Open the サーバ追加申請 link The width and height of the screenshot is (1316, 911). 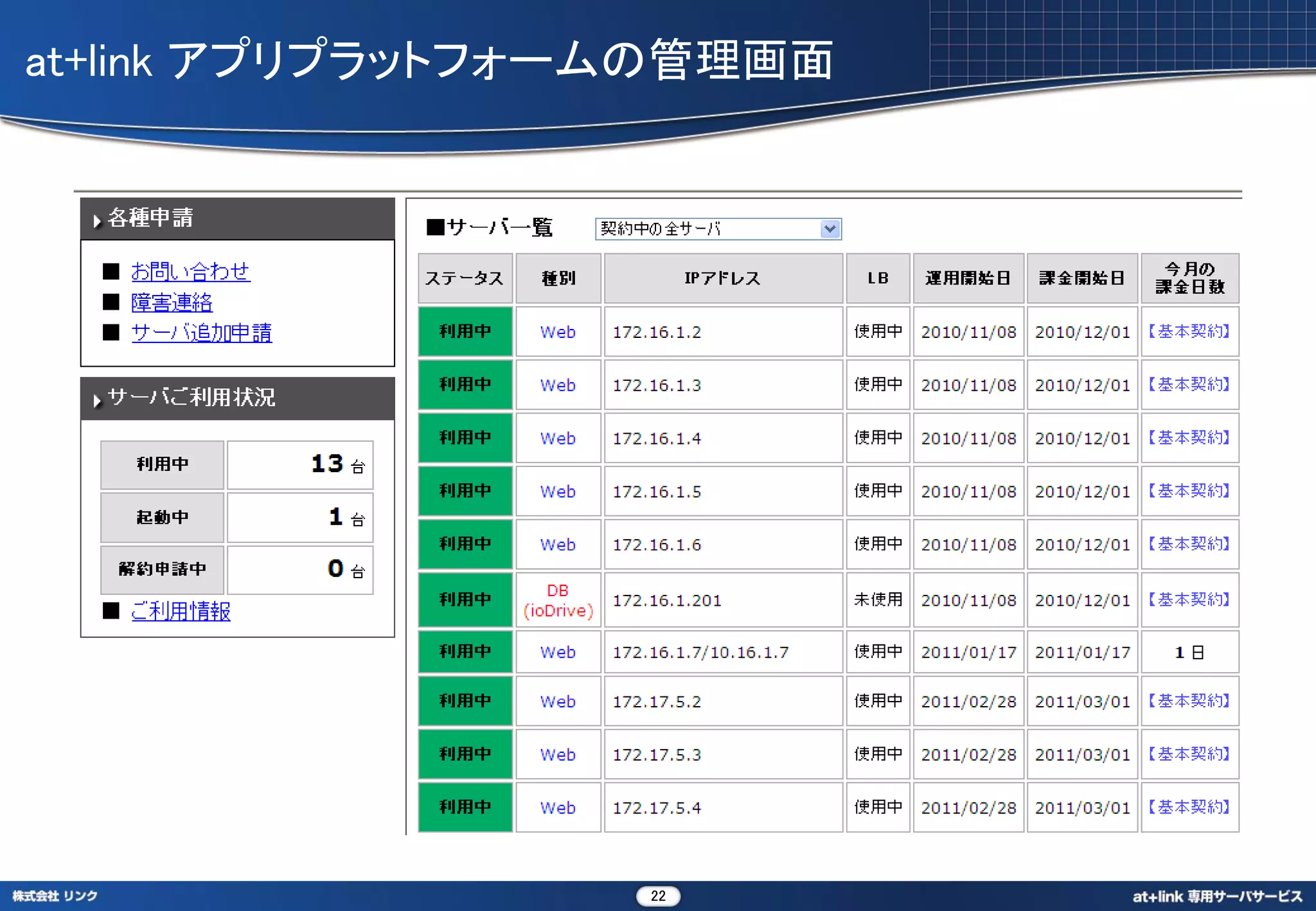click(201, 332)
